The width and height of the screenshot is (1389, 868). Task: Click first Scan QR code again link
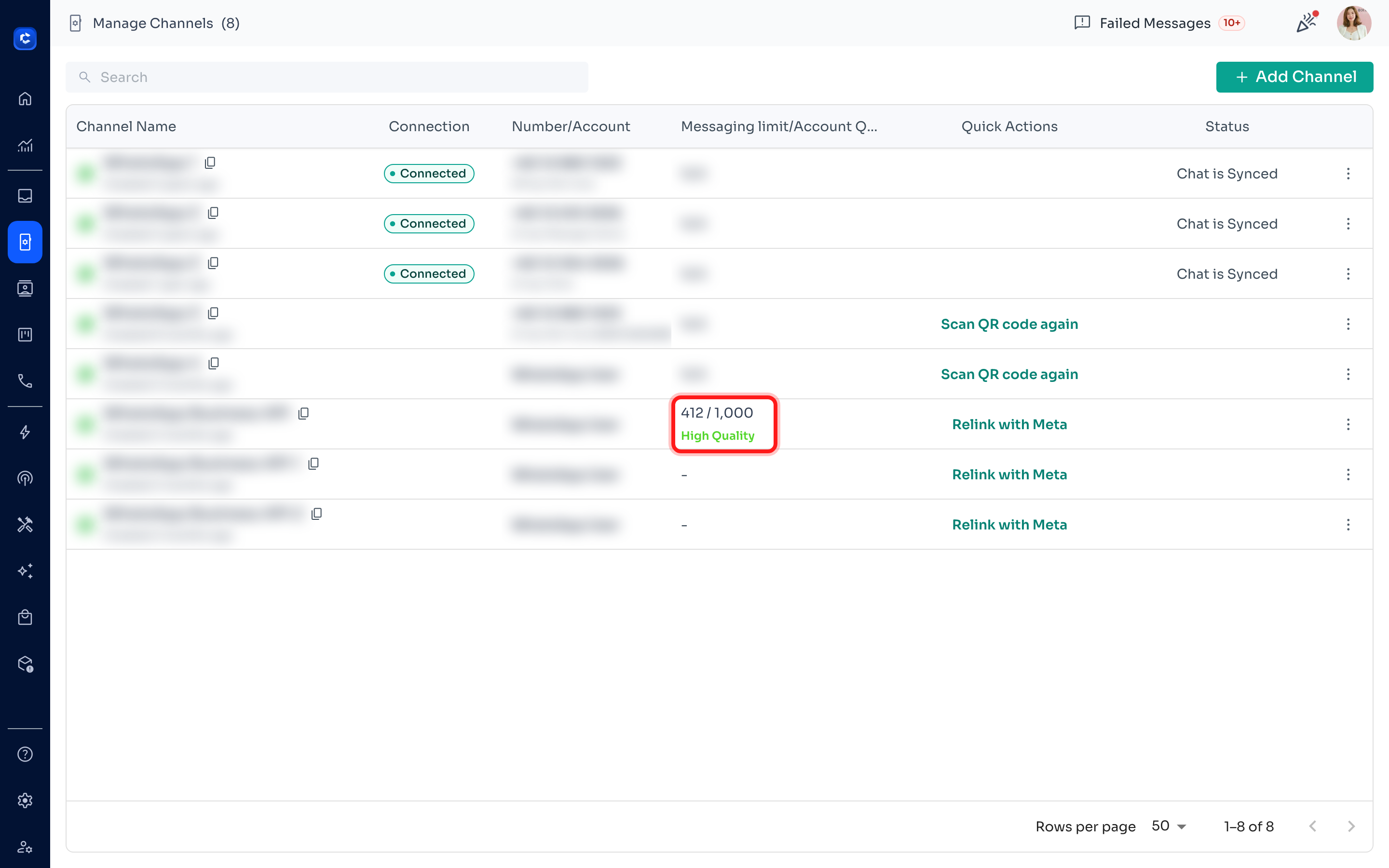point(1009,324)
